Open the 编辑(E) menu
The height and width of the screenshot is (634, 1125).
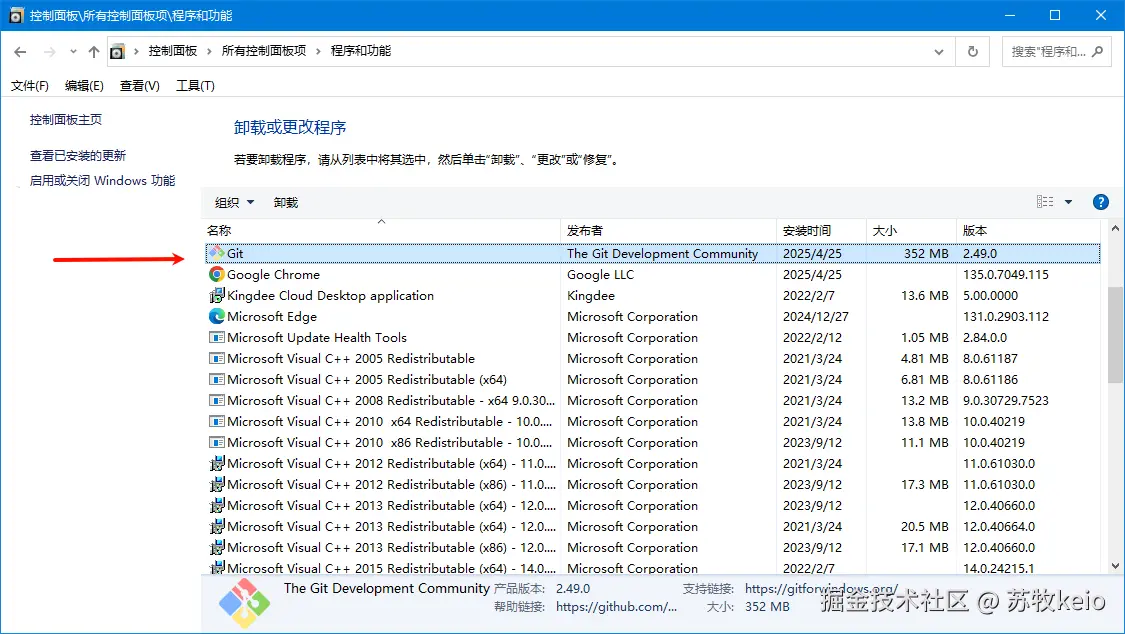pos(84,85)
